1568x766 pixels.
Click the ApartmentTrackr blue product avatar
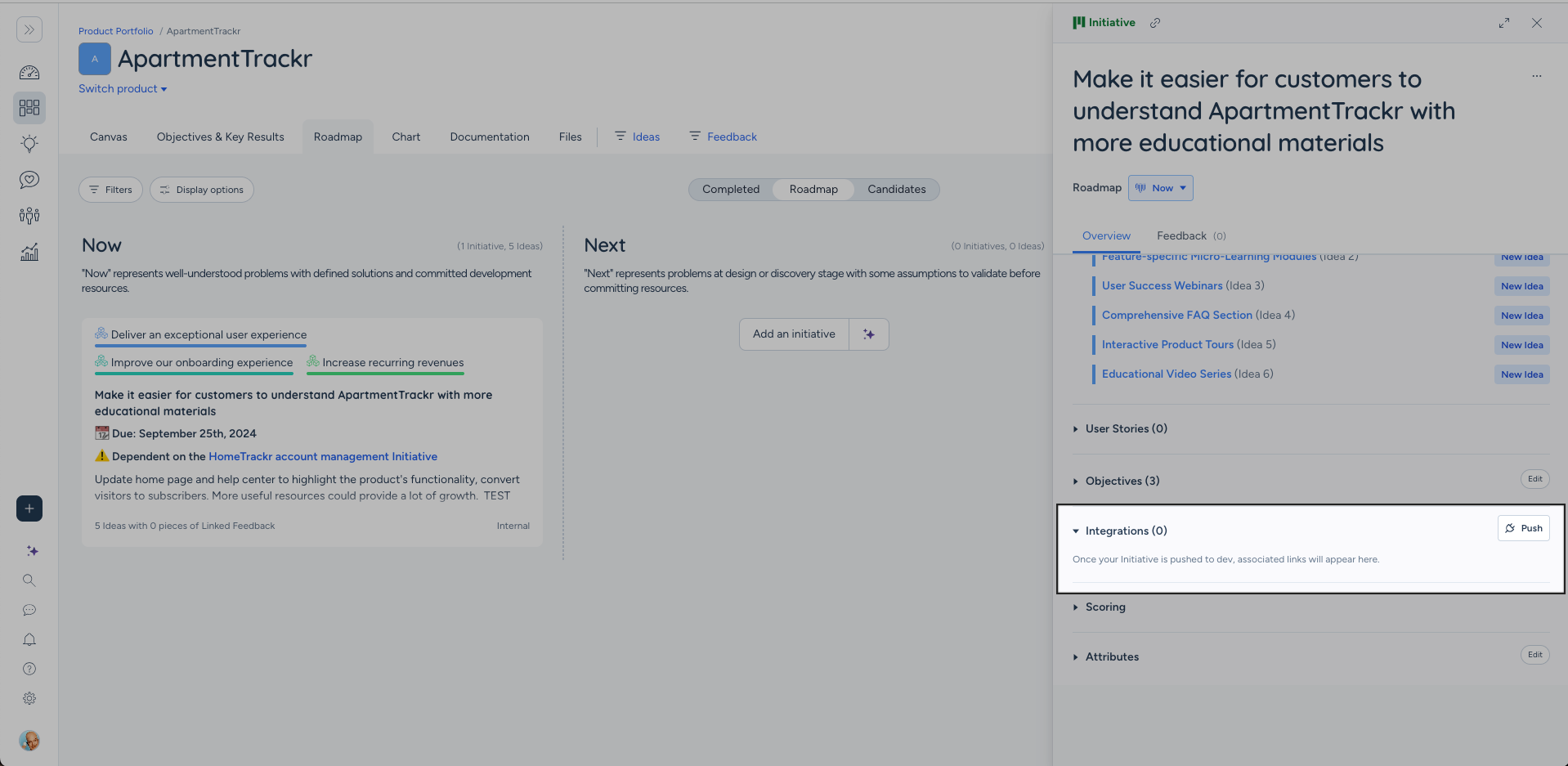(95, 59)
